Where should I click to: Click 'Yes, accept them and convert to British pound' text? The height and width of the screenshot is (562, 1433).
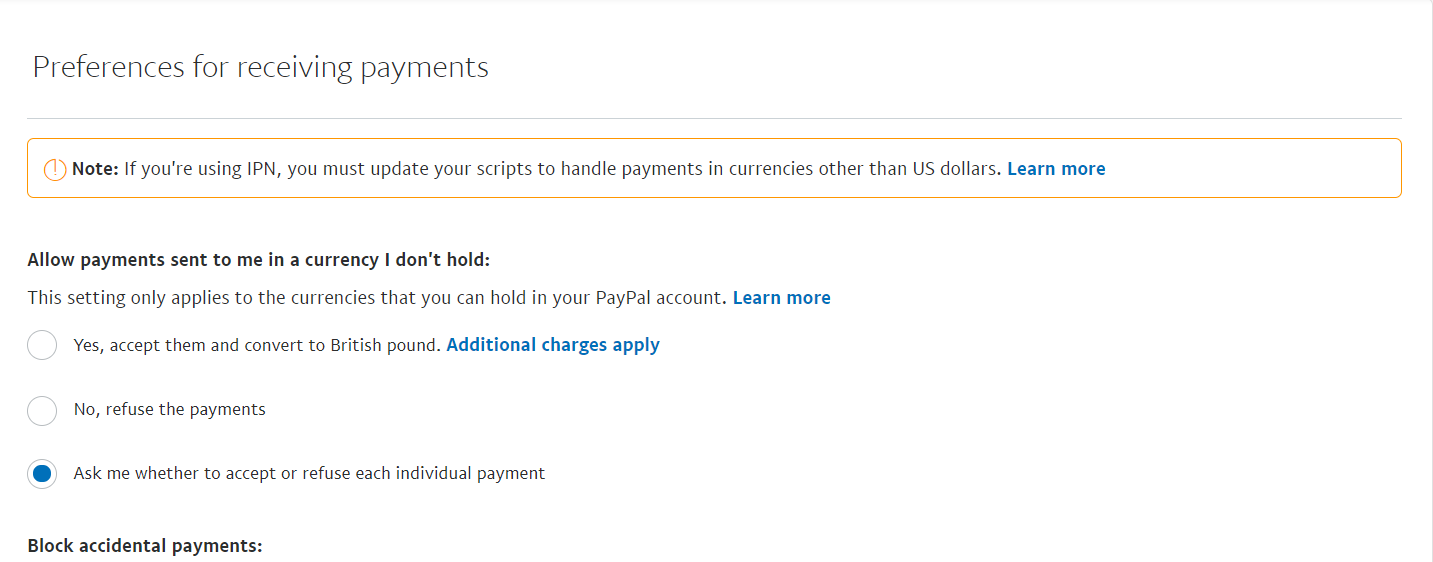(257, 345)
